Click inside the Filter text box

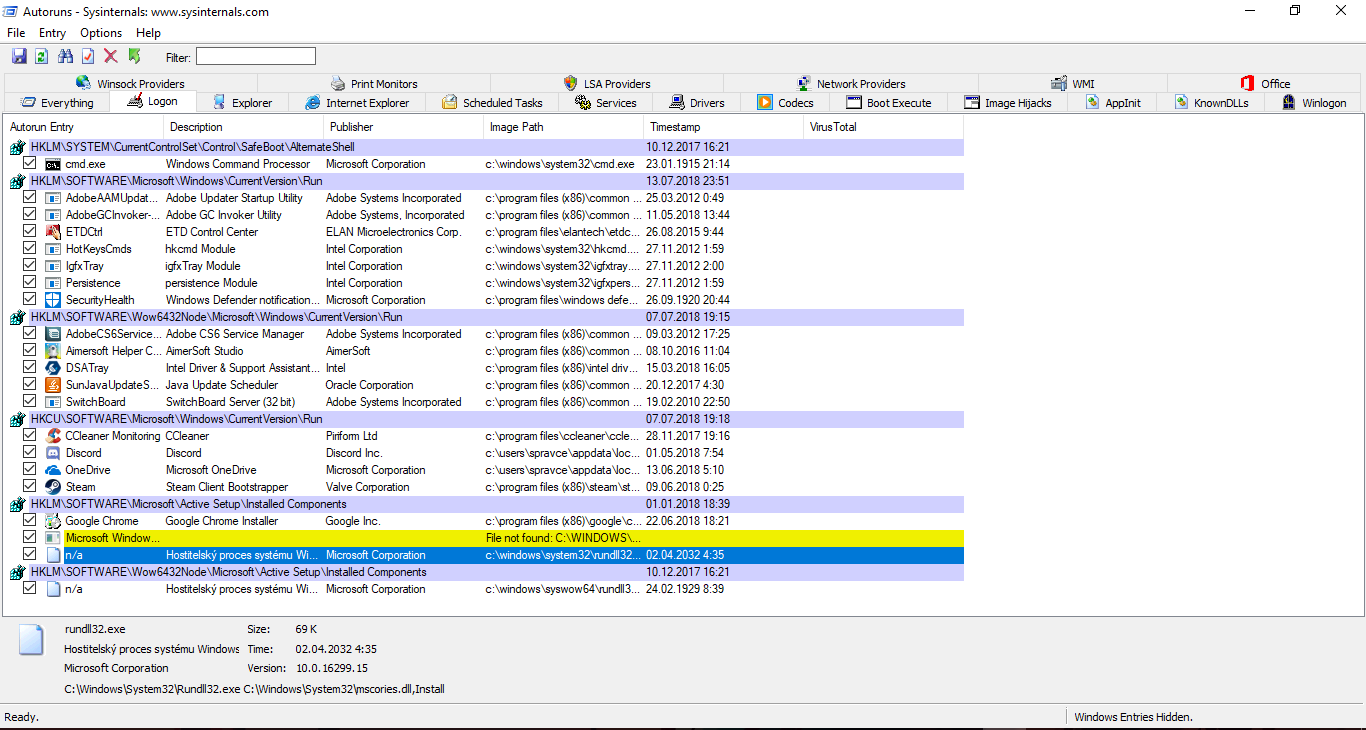255,57
